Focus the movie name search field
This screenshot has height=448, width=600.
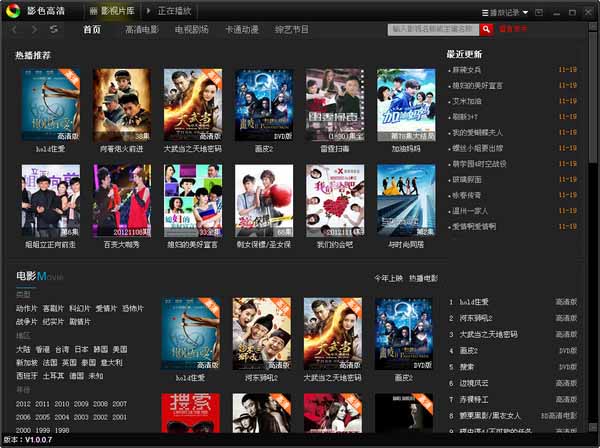tap(433, 29)
